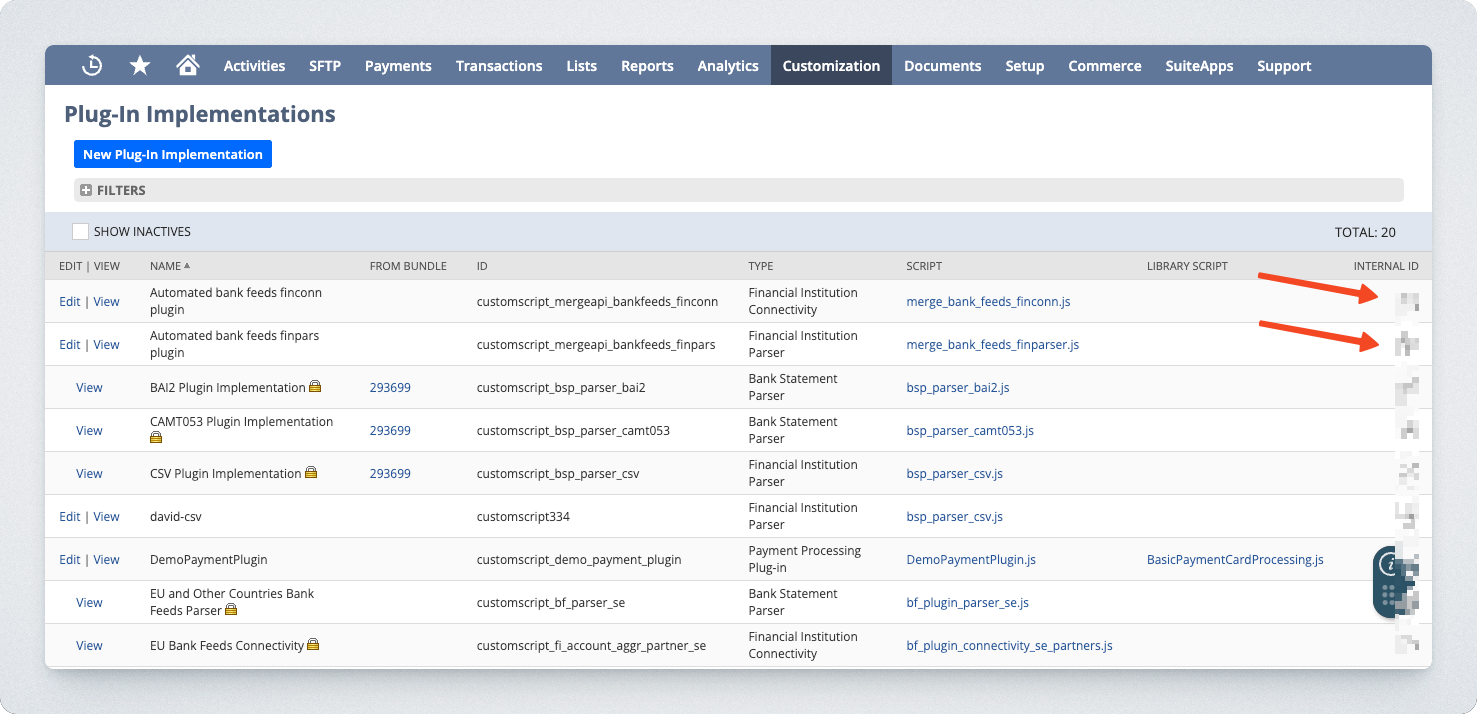The height and width of the screenshot is (714, 1477).
Task: Open merge_bank_feeds_finconn.js script link
Action: [988, 301]
